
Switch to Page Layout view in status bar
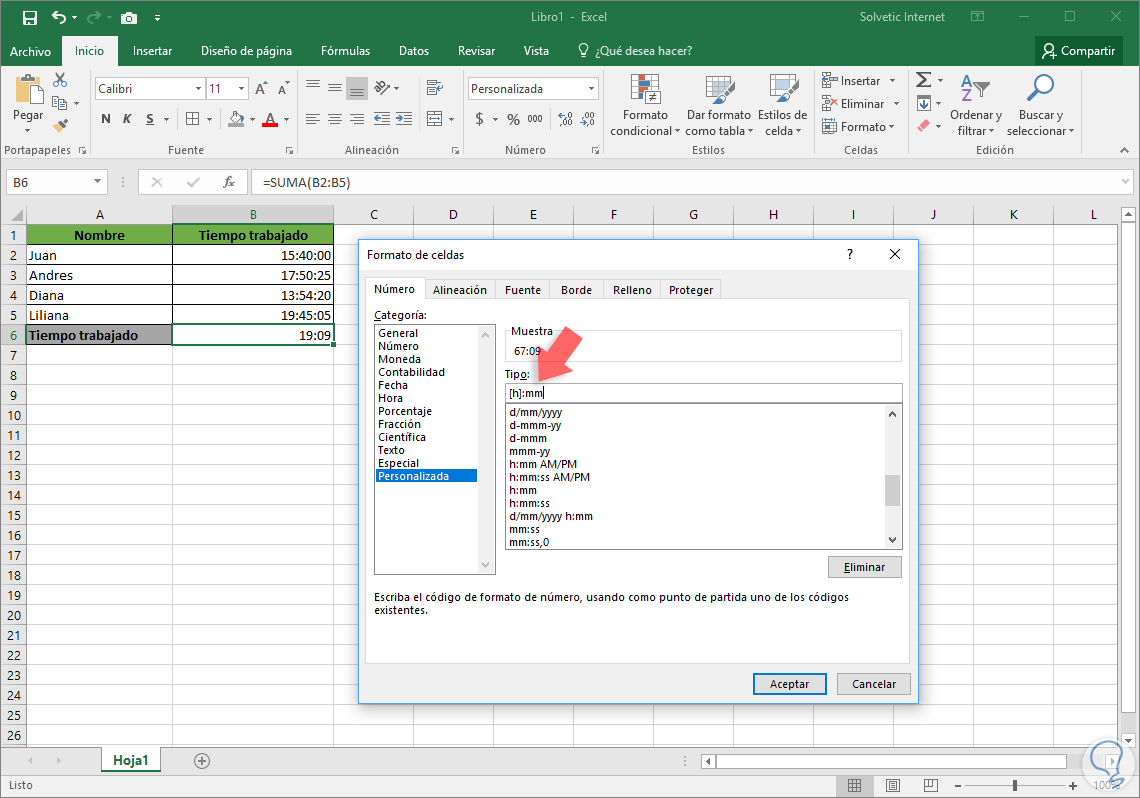[x=893, y=786]
